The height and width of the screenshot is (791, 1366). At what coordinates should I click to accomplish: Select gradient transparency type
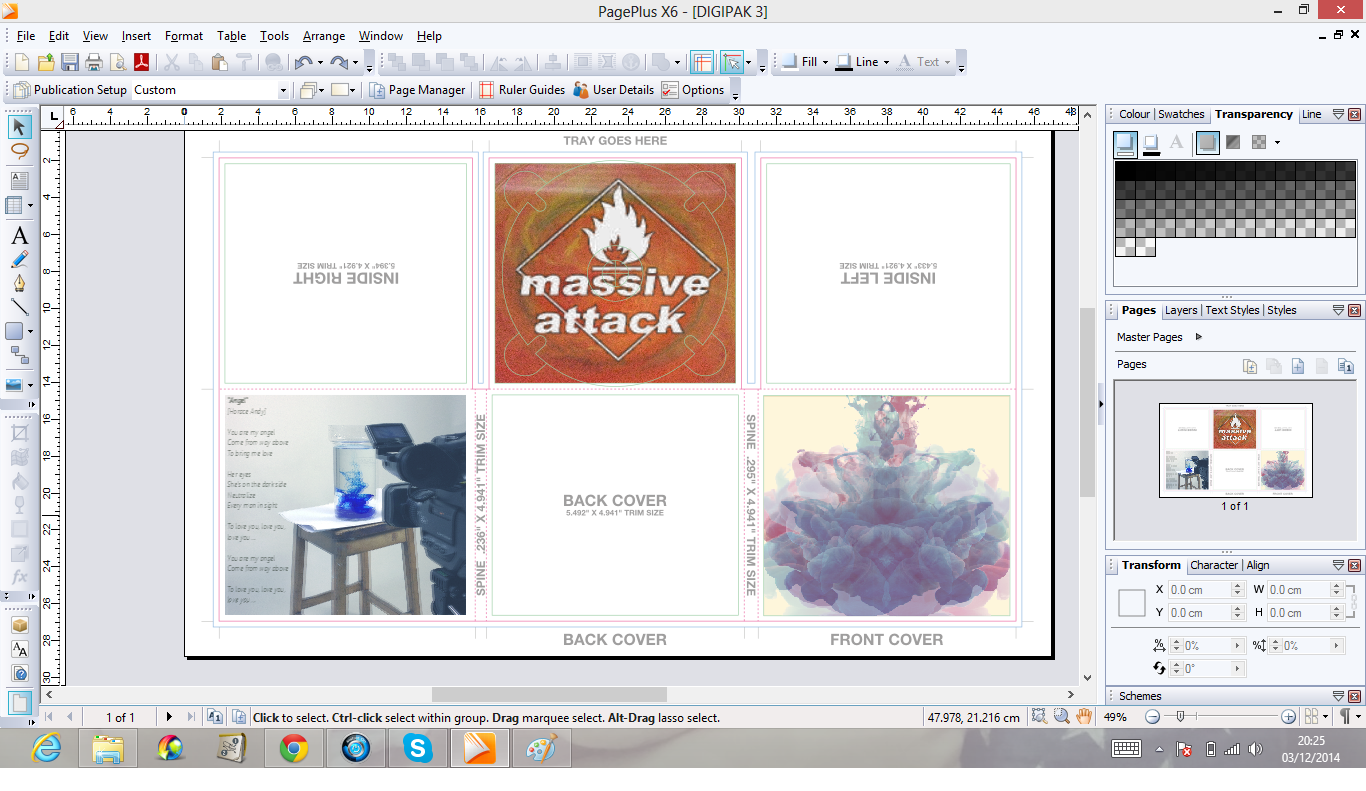coord(1233,143)
